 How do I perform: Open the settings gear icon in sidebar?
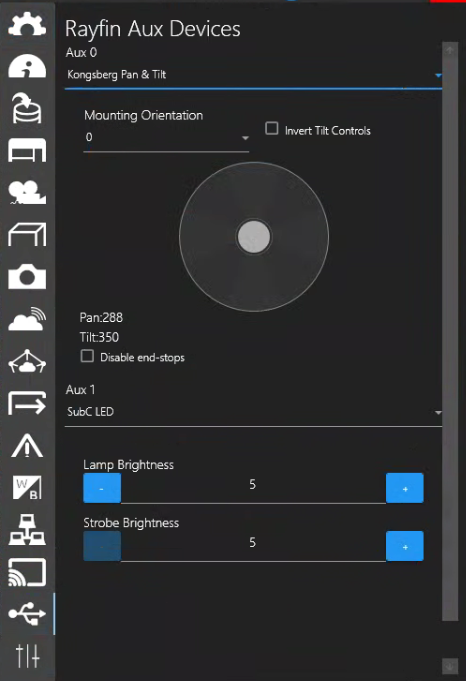[x=27, y=24]
